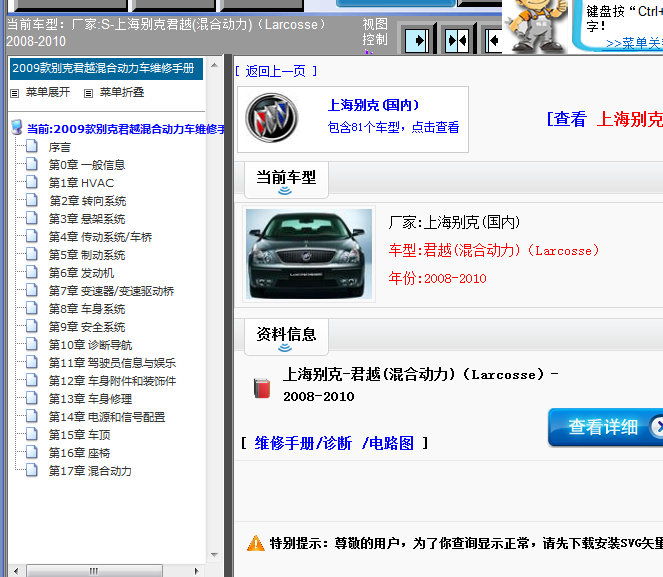
Task: Open 维修手册/诊断 link
Action: click(x=303, y=443)
